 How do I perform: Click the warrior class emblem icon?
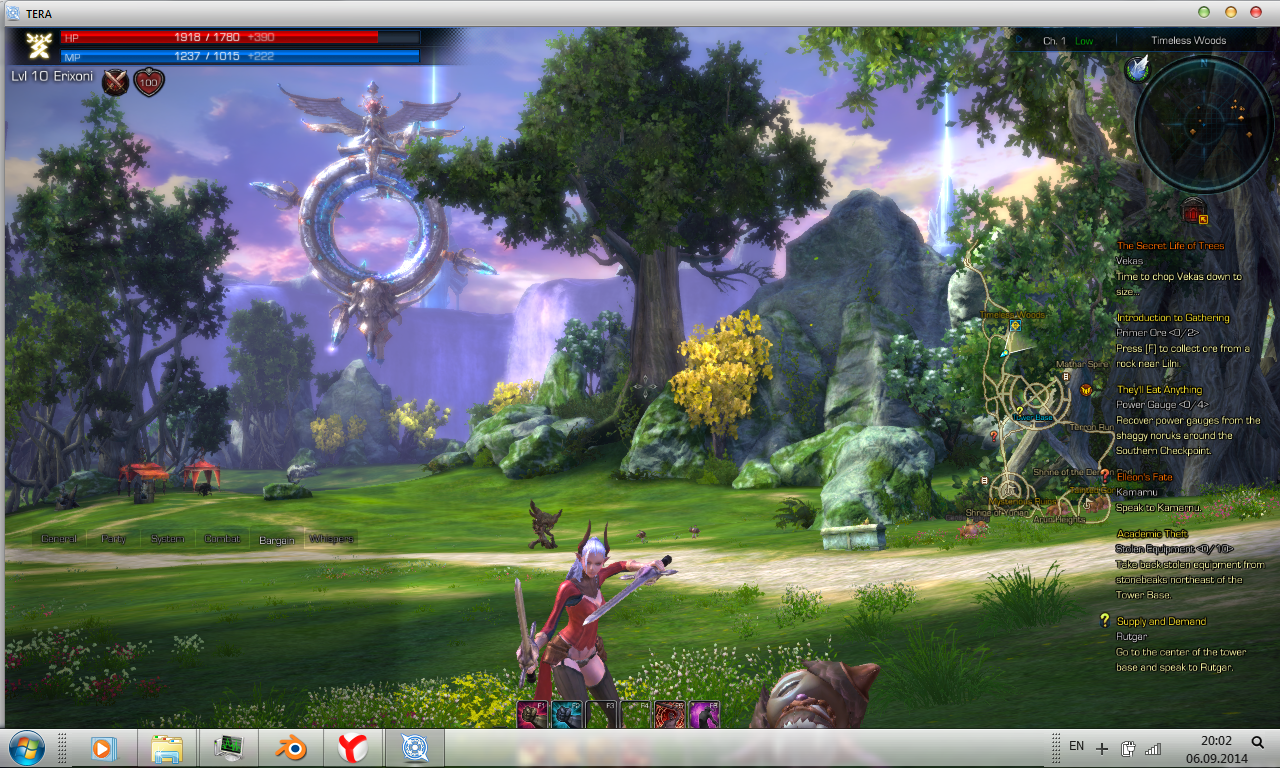pyautogui.click(x=40, y=45)
